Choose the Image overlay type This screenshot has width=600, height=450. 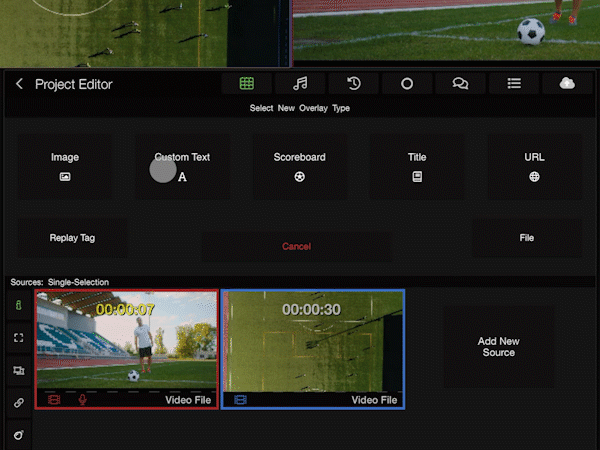(x=65, y=166)
